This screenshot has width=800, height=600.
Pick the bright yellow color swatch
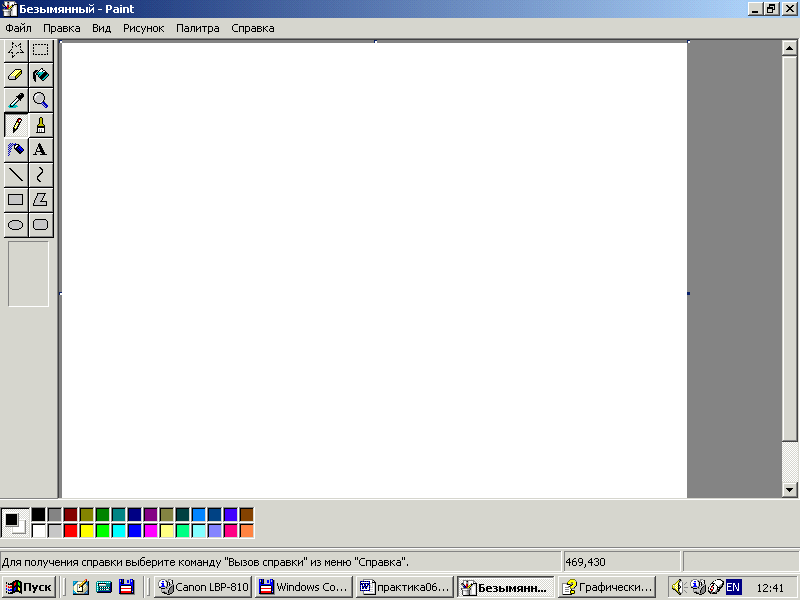(x=87, y=531)
